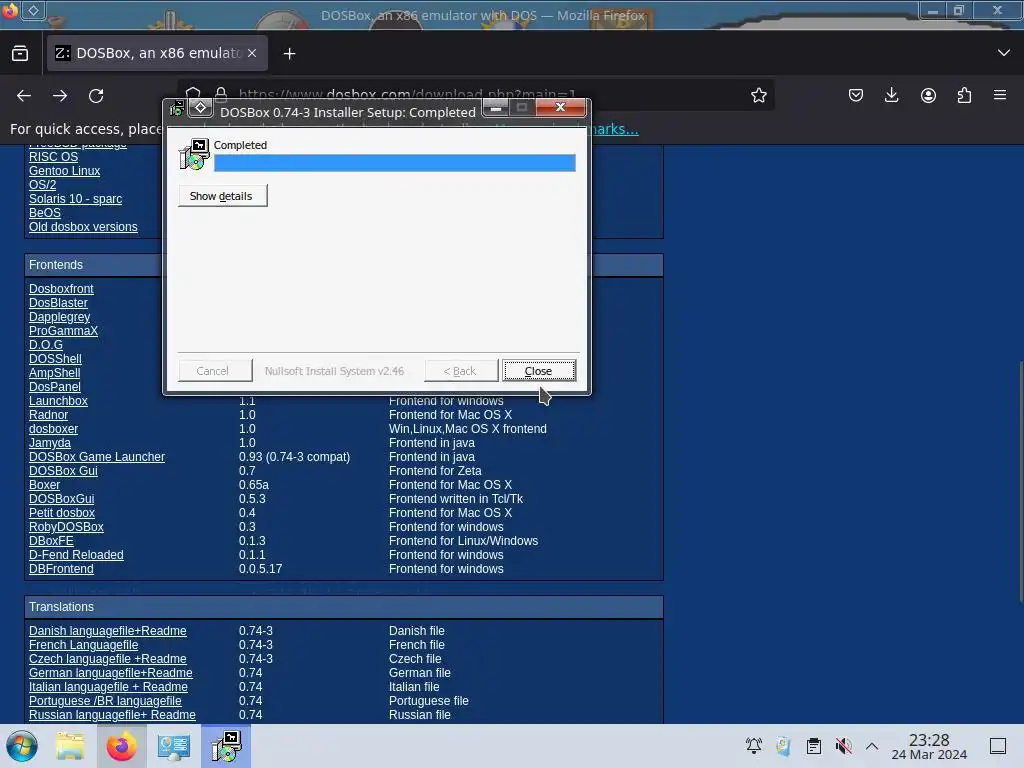Open the Old dosbox versions link
The height and width of the screenshot is (768, 1024).
(83, 227)
